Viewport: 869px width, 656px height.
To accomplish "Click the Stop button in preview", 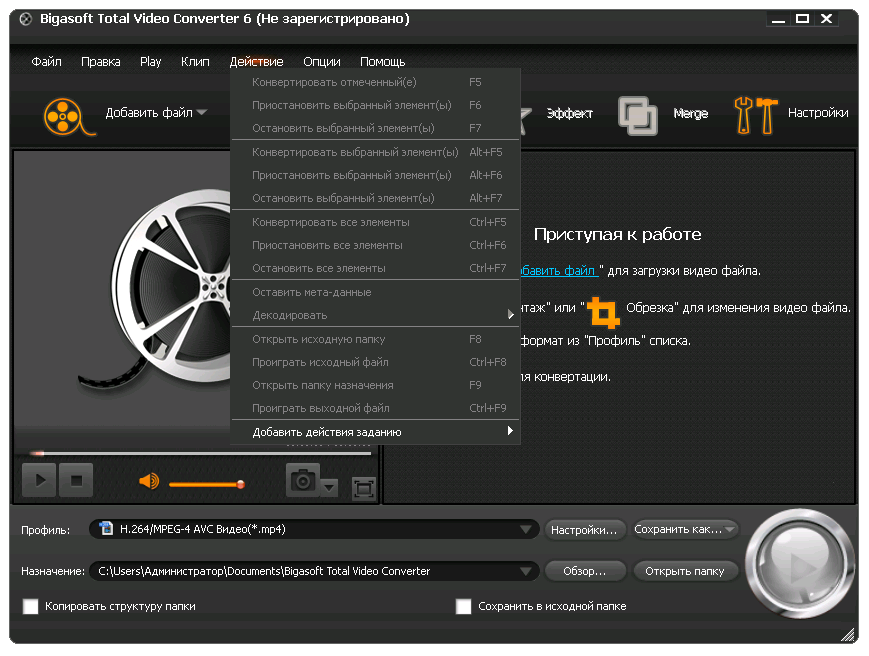I will point(76,480).
